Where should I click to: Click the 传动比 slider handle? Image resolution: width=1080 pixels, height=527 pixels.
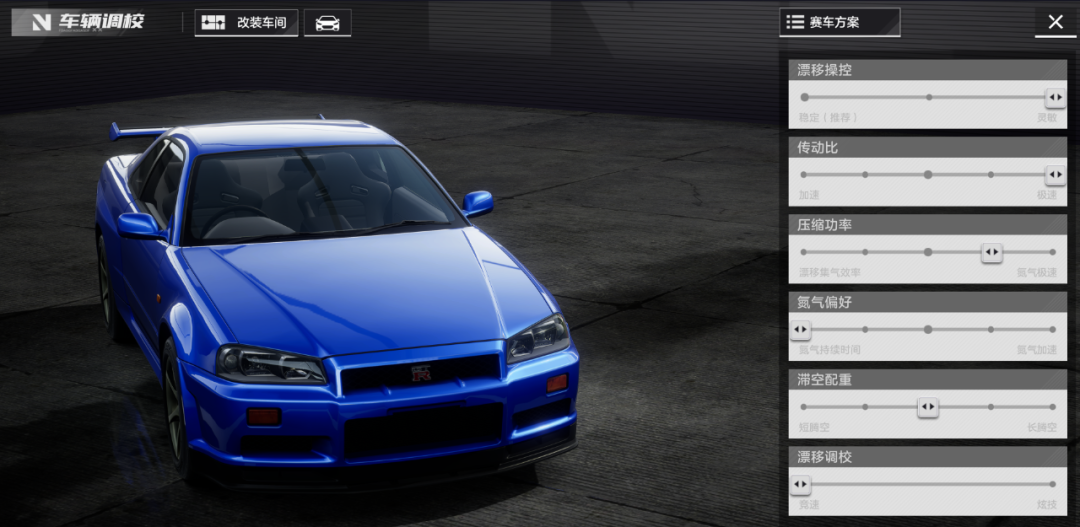1055,175
